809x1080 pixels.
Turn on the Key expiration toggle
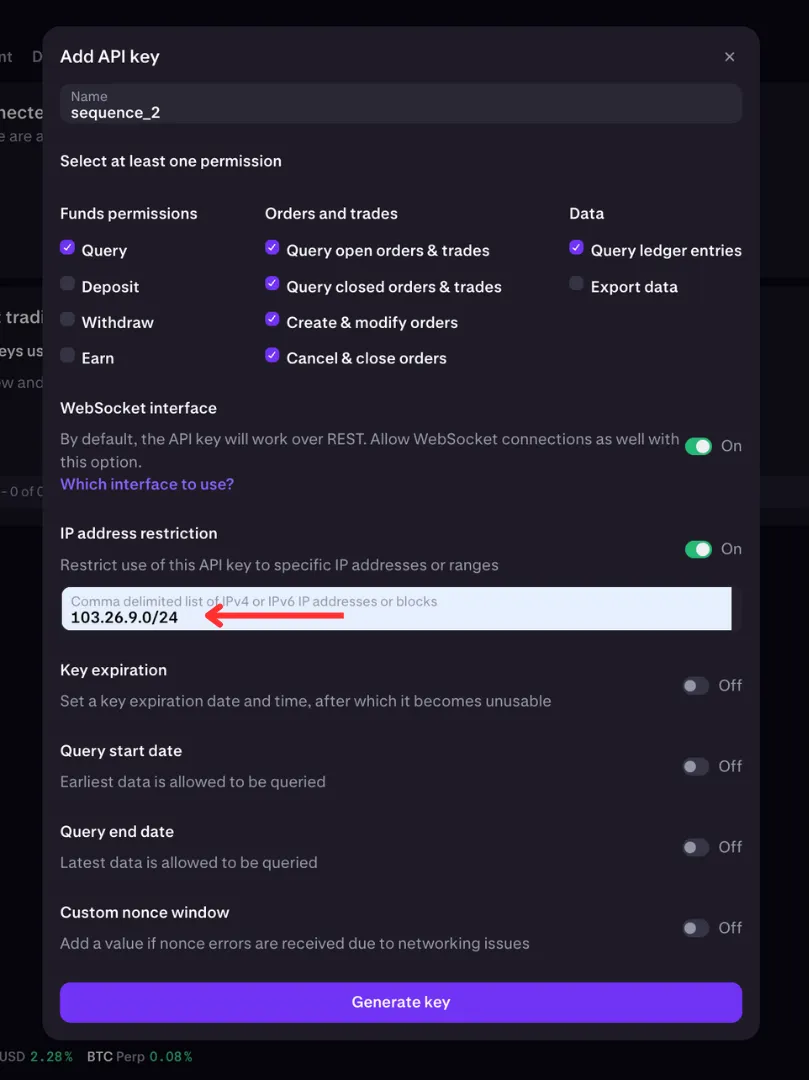pos(695,685)
